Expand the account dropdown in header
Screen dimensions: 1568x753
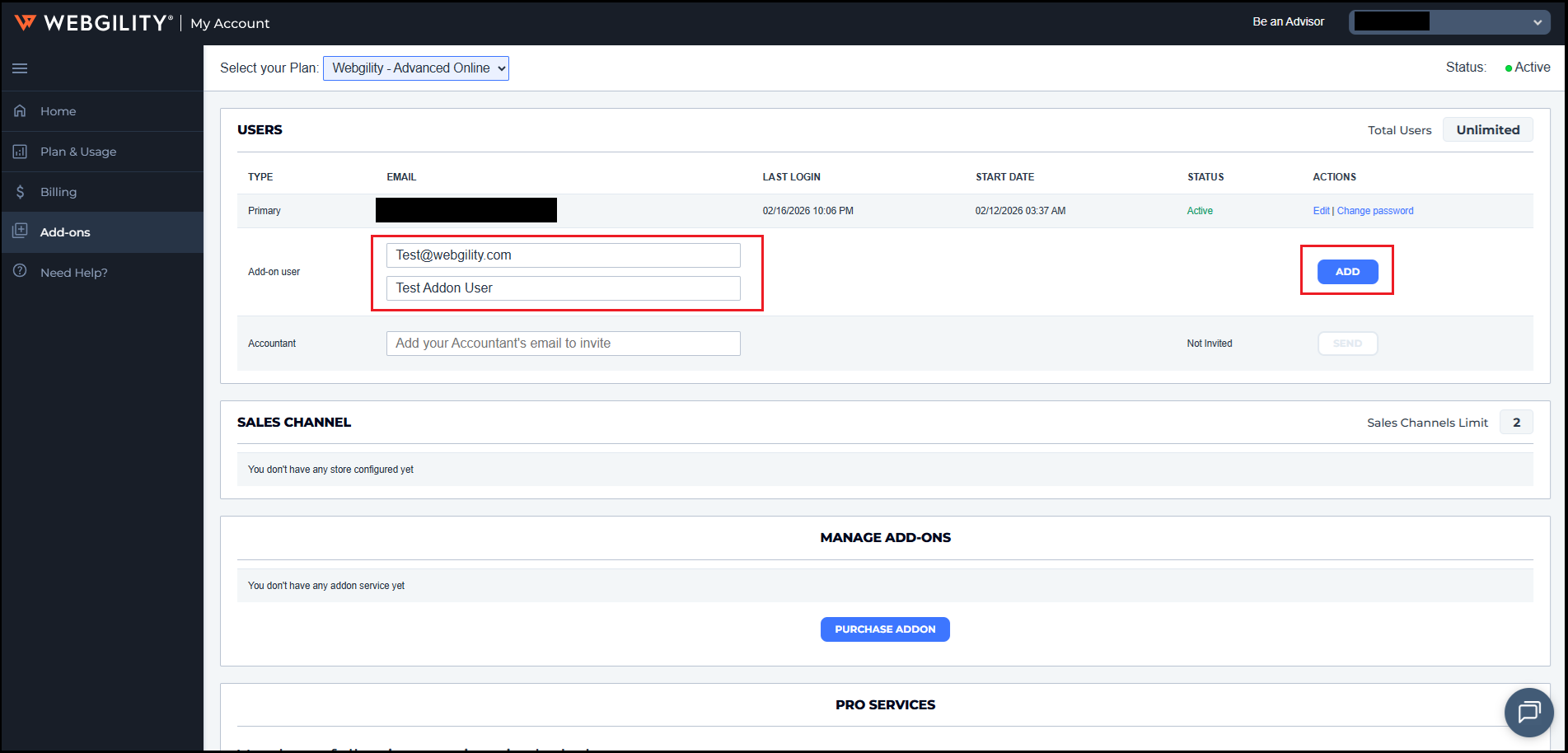click(1449, 22)
